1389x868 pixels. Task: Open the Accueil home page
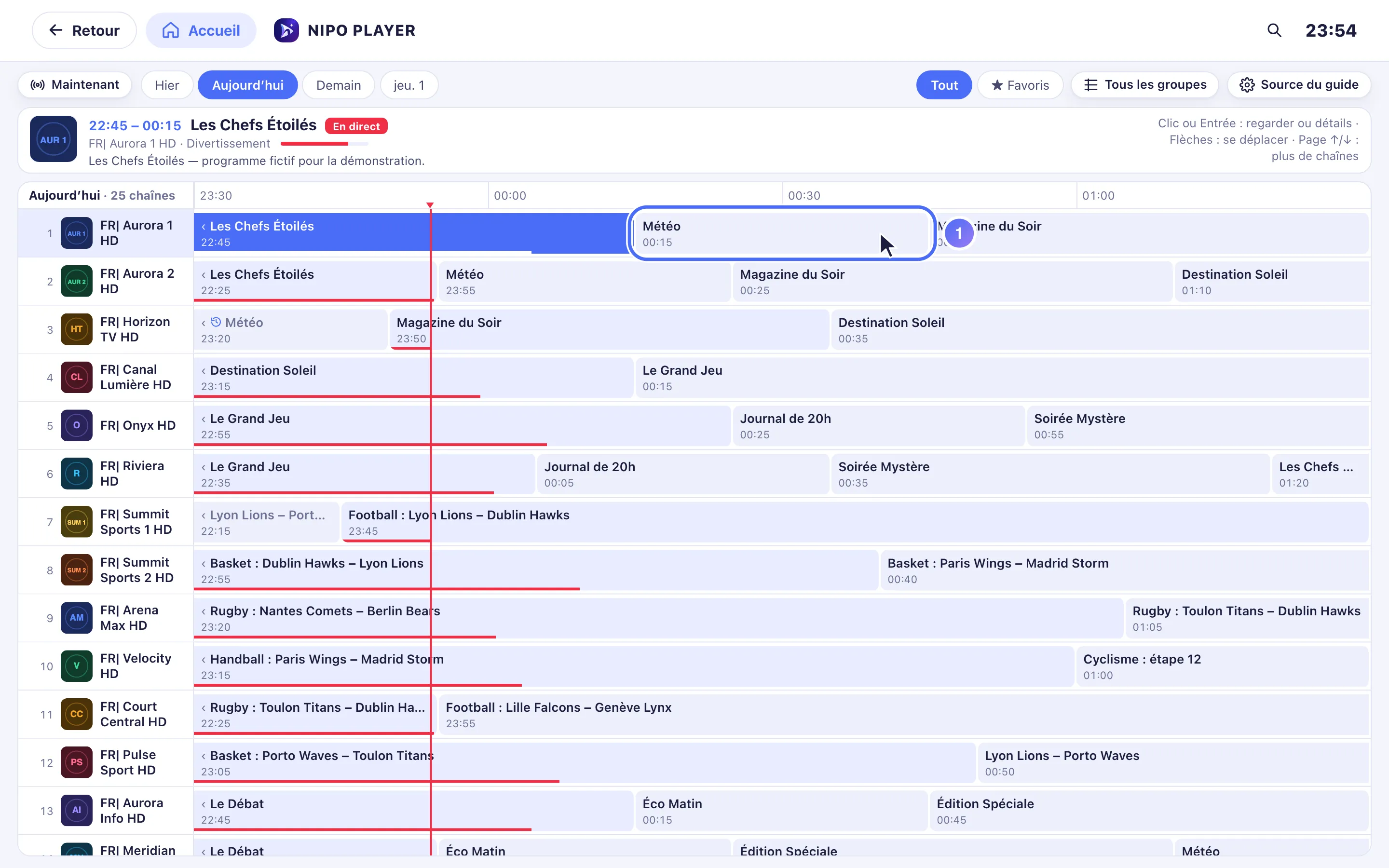click(201, 30)
